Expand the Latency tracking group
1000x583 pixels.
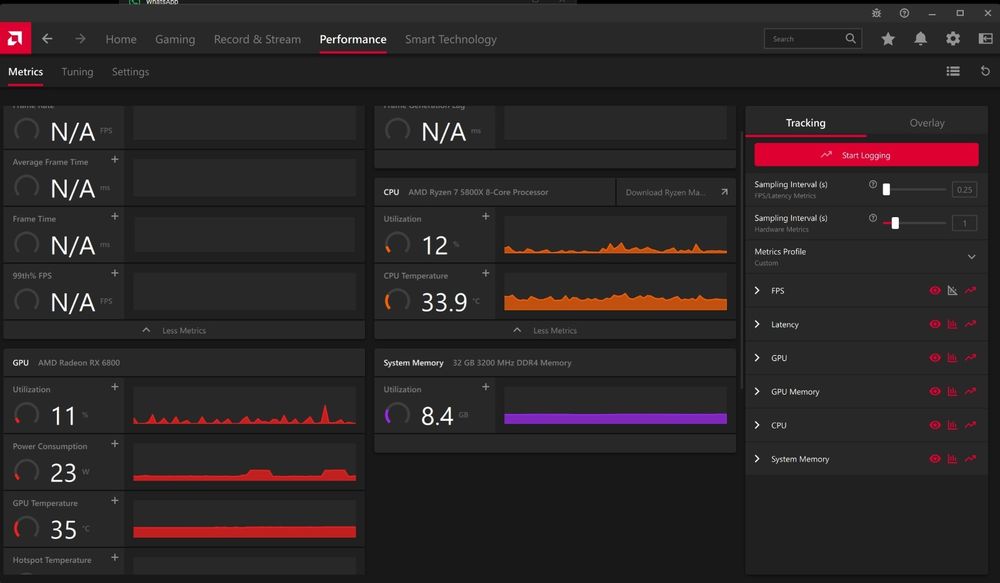[x=757, y=324]
